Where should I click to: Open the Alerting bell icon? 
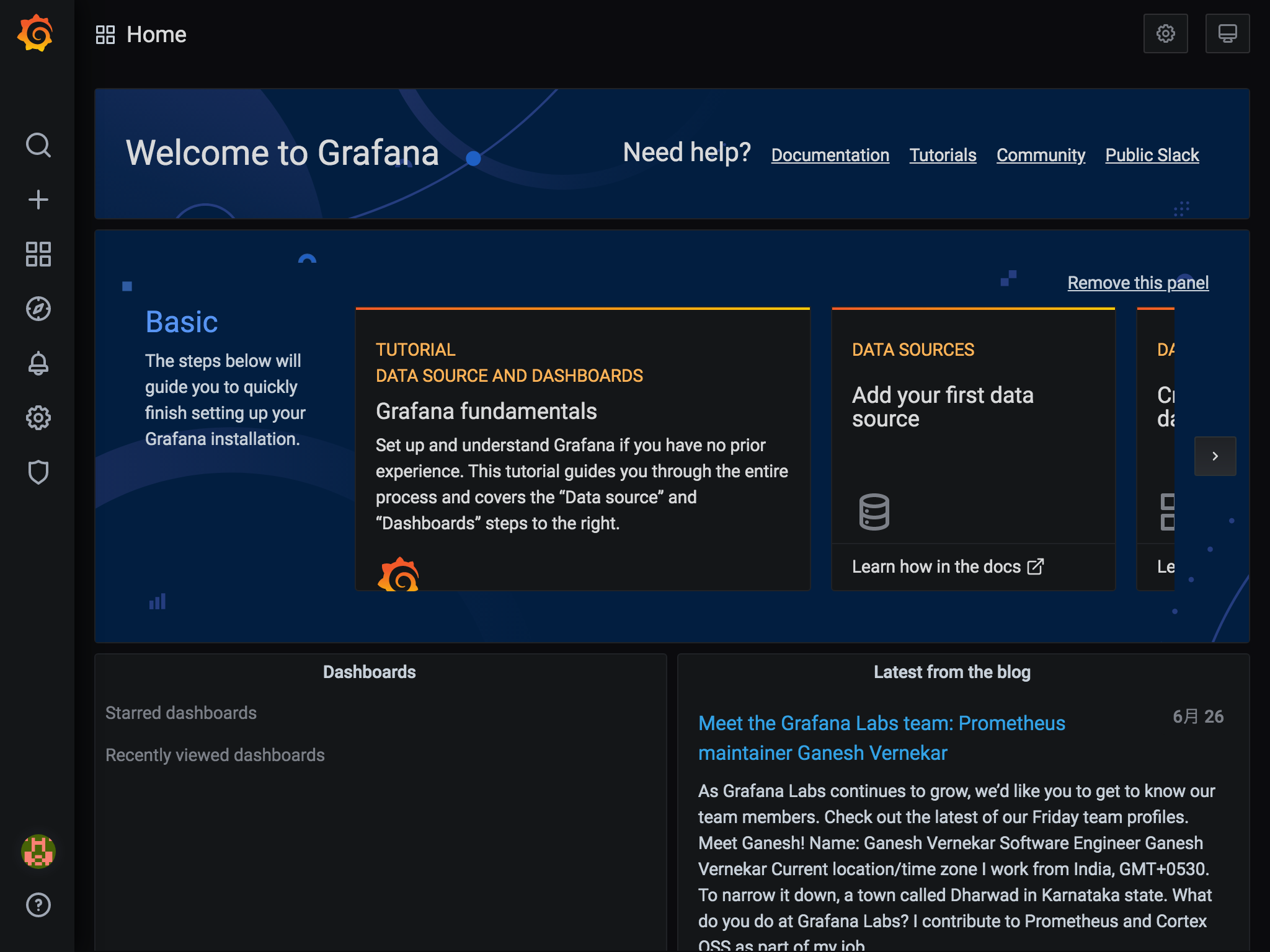coord(38,363)
